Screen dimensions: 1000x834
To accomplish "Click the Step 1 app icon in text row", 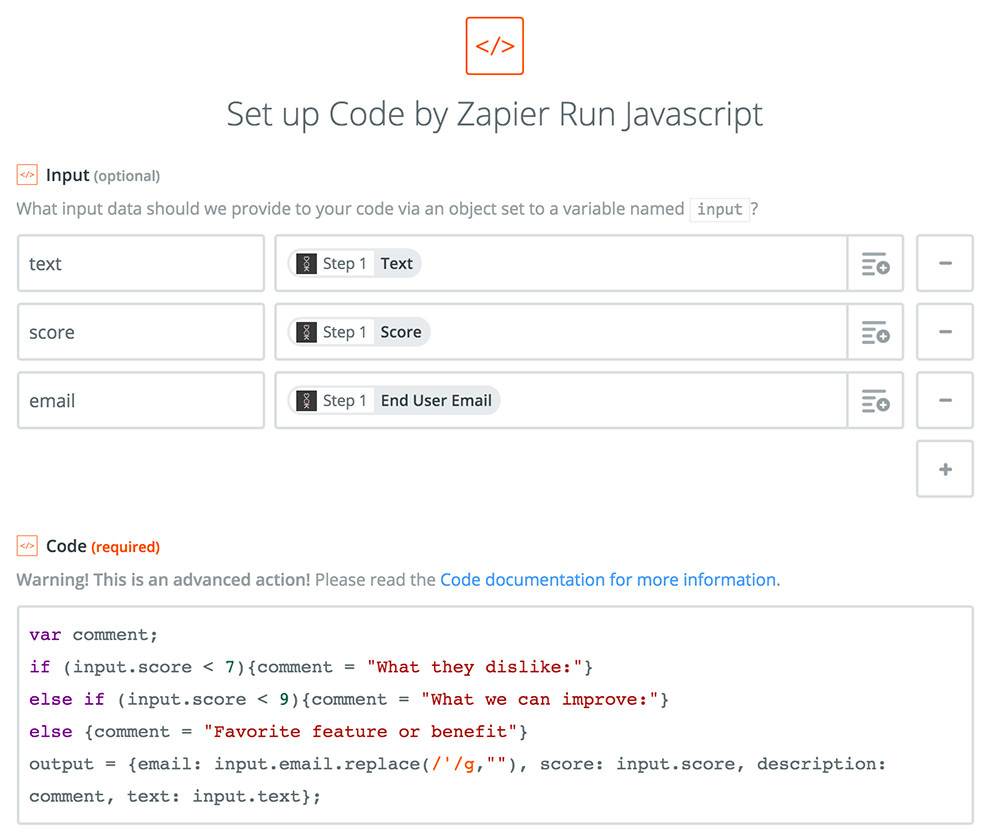I will tap(307, 263).
